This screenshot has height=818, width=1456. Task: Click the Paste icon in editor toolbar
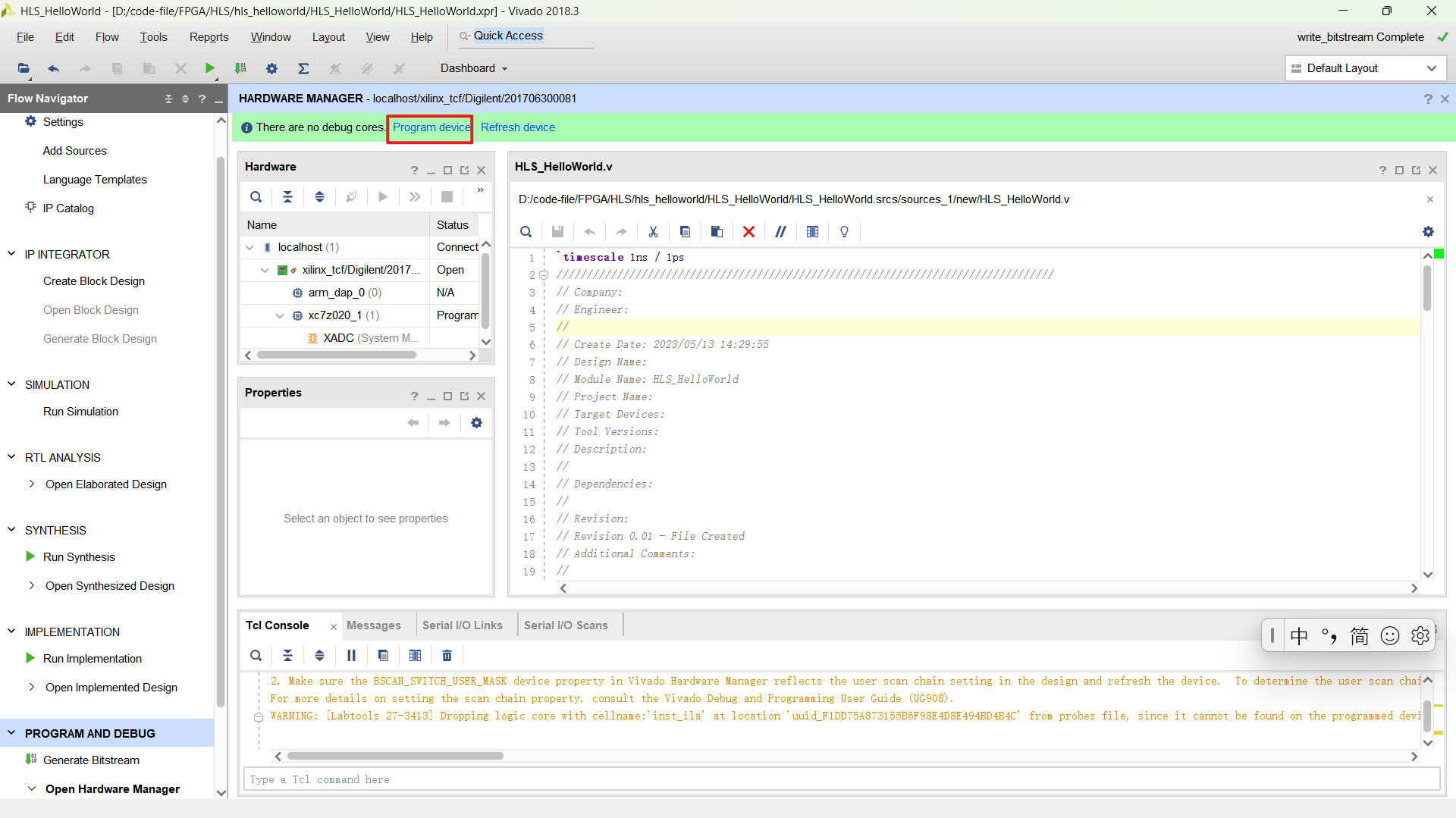[717, 232]
